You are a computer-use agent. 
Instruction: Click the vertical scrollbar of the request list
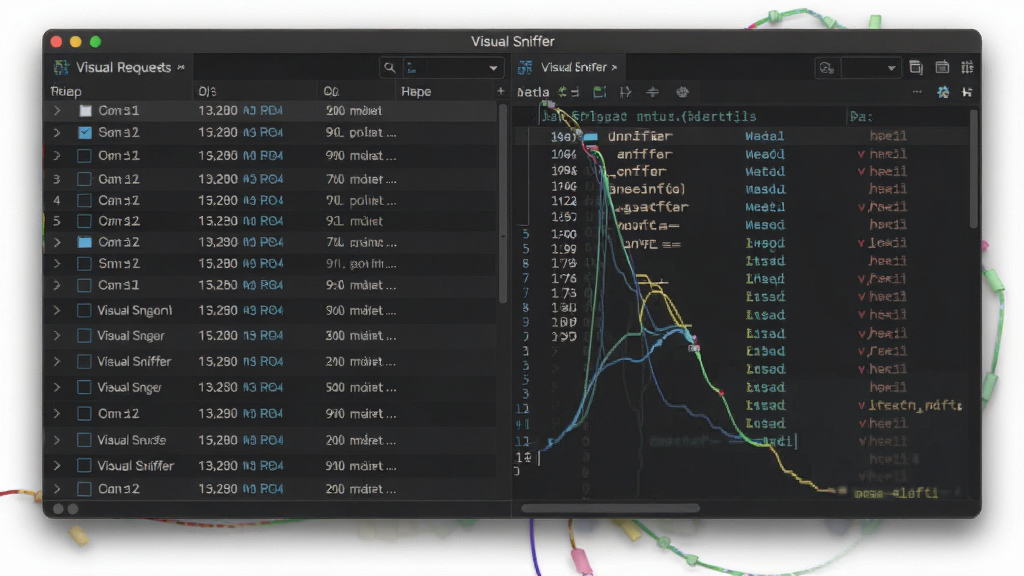pos(502,204)
